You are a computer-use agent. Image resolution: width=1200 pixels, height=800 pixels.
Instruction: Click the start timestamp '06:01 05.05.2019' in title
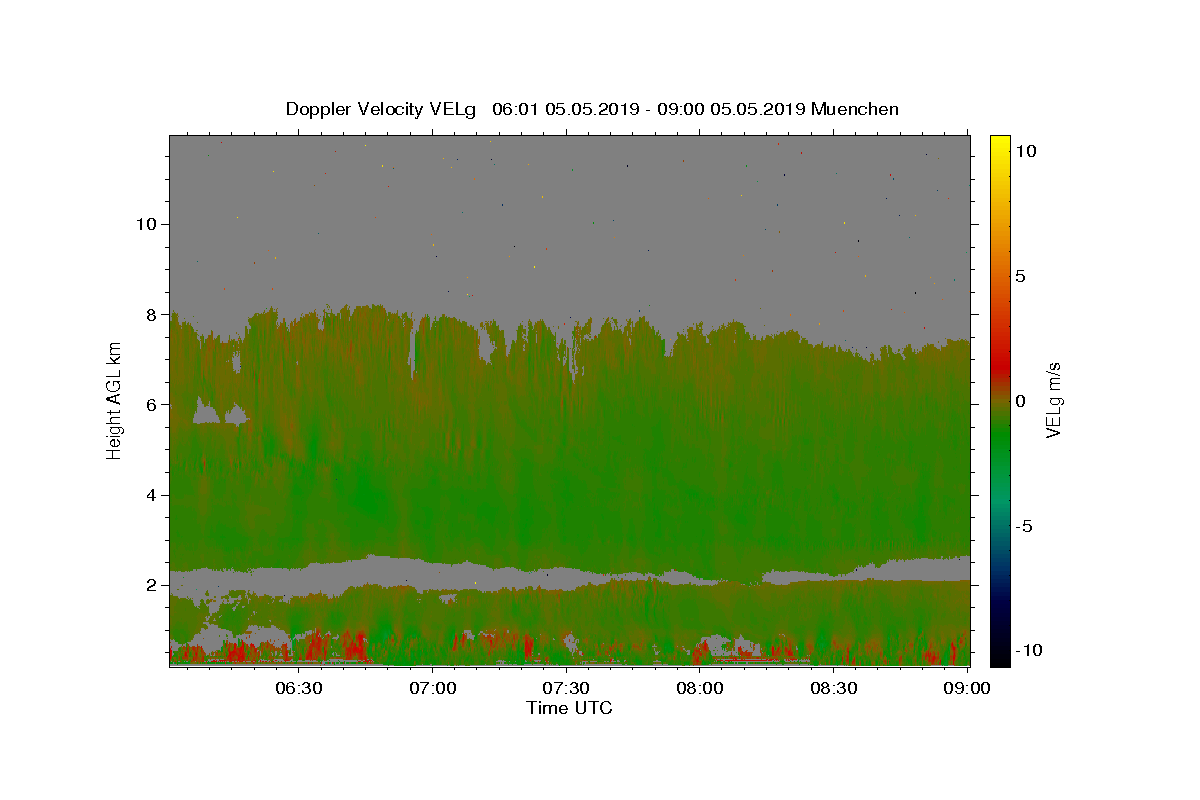564,109
